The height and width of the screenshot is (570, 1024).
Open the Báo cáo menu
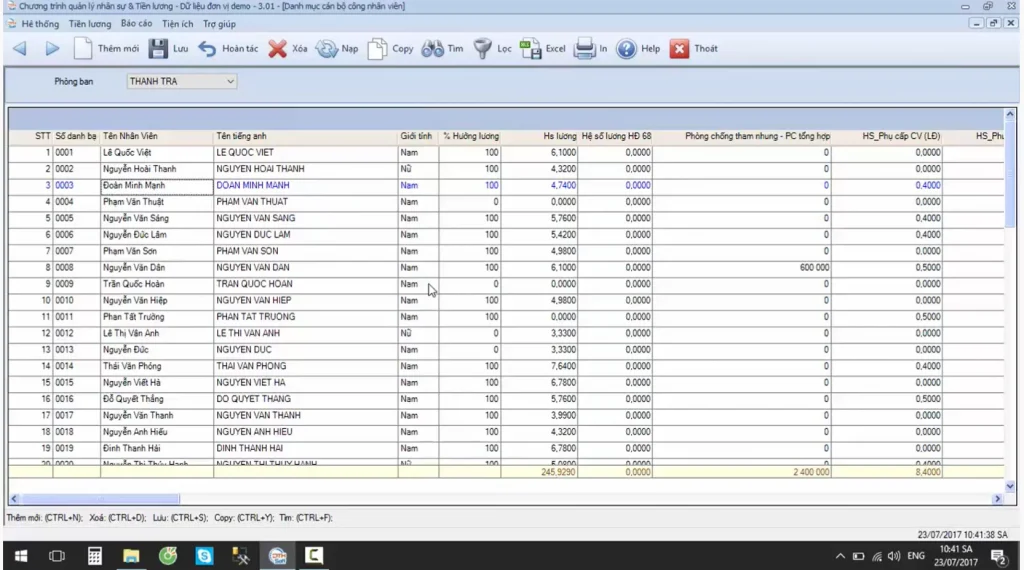click(136, 24)
